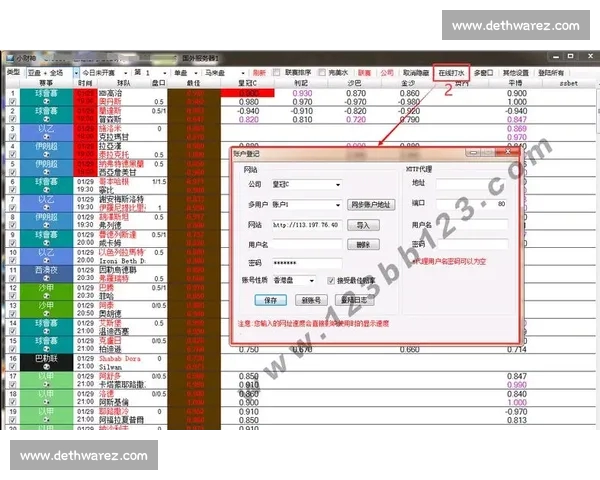Image resolution: width=600 pixels, height=480 pixels.
Task: Click soccer ball icon in row 8 伊朗超
Action: (46, 225)
